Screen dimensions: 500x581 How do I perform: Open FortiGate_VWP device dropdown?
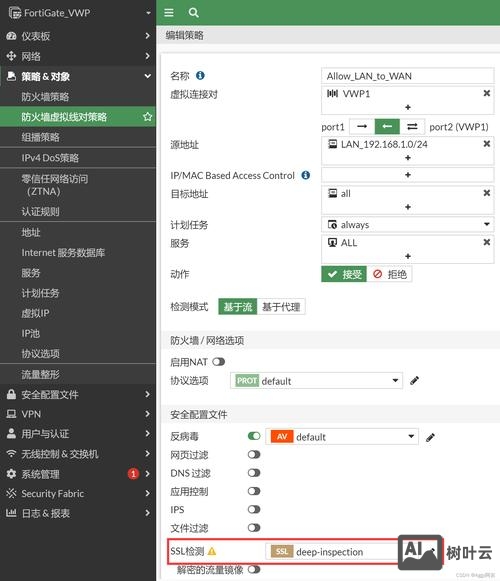[148, 13]
